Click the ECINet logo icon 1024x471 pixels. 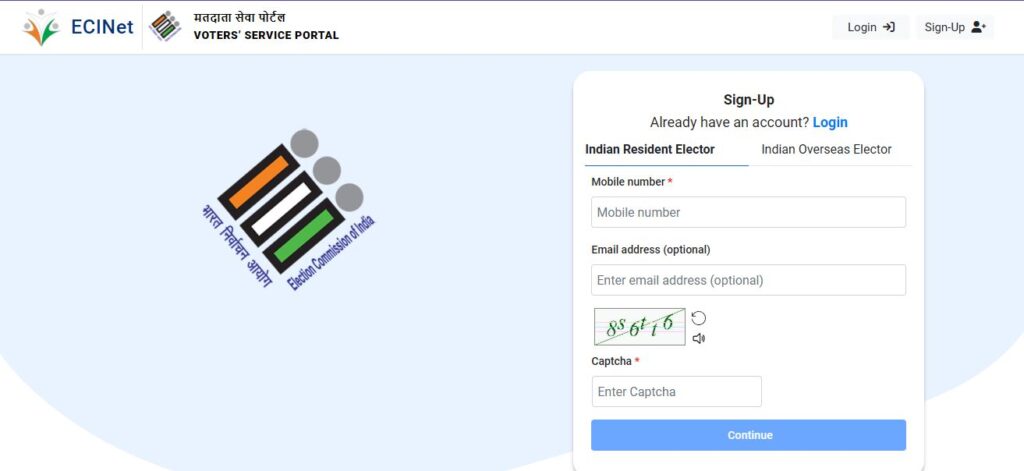click(41, 27)
